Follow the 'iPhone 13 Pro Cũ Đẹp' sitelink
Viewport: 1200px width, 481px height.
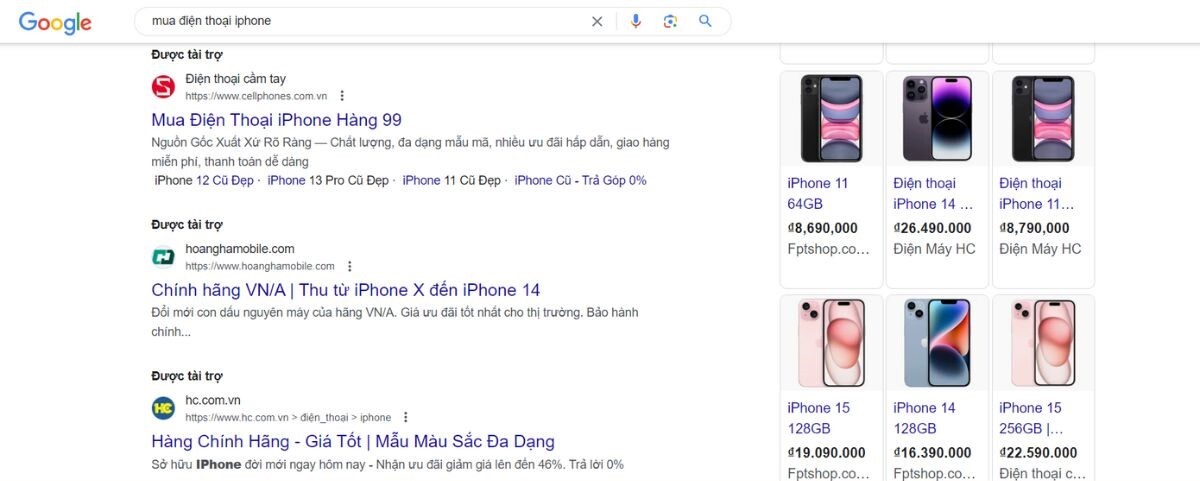[328, 180]
